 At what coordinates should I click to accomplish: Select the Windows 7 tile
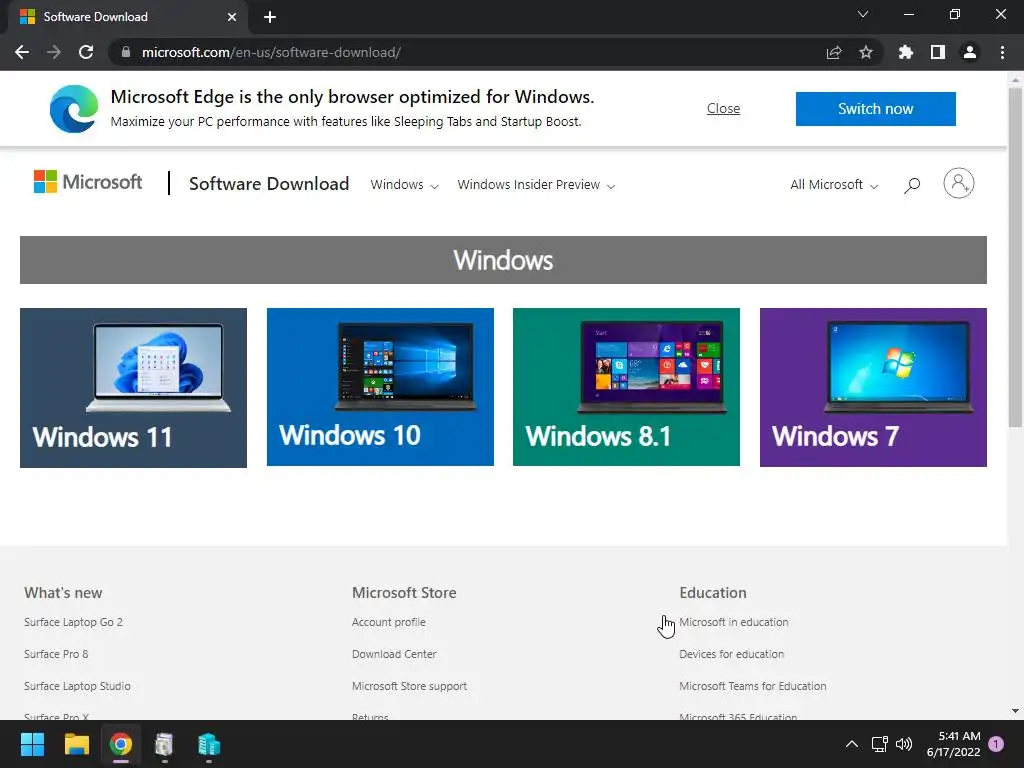873,387
